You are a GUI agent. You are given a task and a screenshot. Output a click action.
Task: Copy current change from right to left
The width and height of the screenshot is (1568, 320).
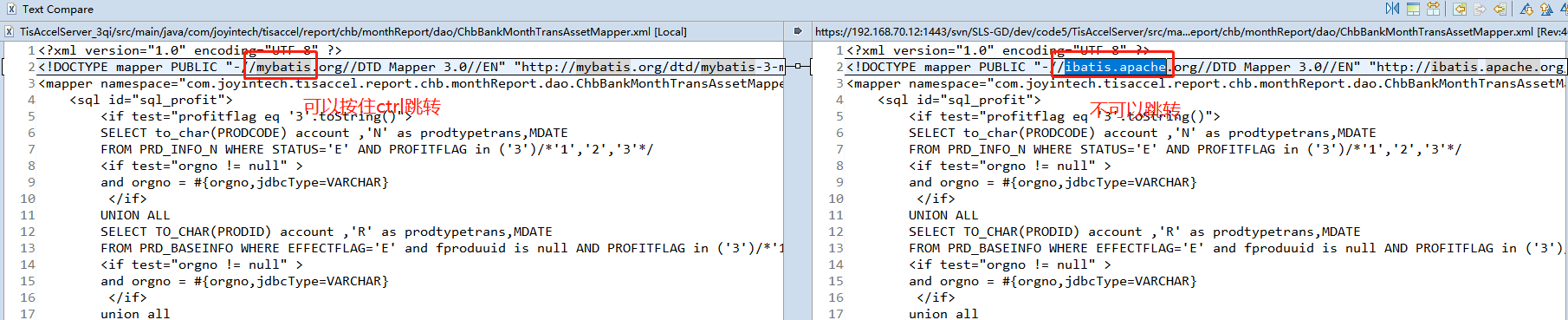coord(1500,9)
